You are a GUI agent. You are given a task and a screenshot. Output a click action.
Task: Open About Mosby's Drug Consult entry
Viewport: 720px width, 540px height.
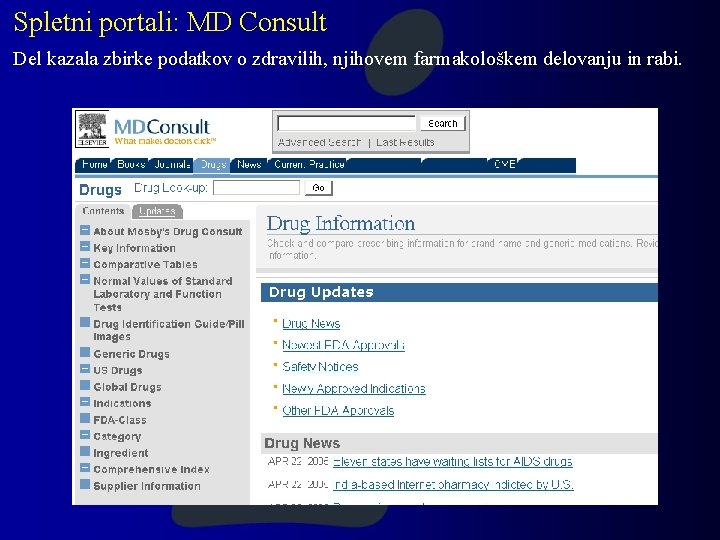168,231
